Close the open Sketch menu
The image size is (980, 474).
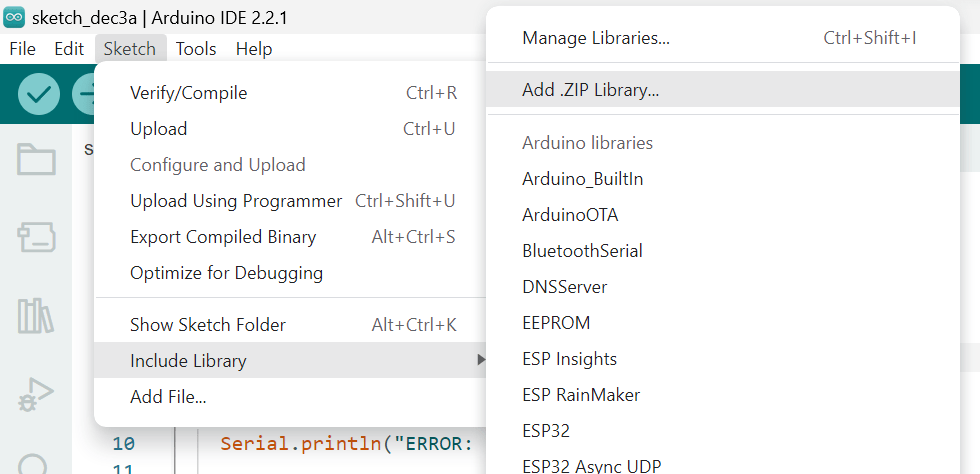pos(130,49)
